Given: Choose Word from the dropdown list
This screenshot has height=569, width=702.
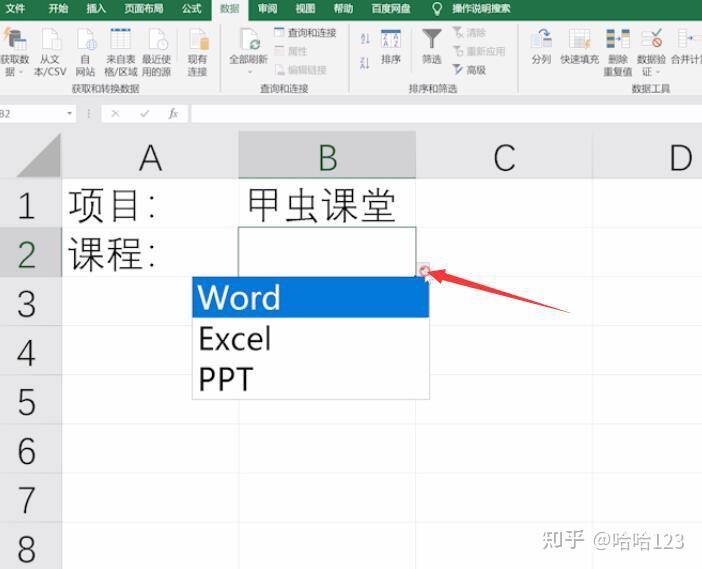Looking at the screenshot, I should pyautogui.click(x=311, y=297).
